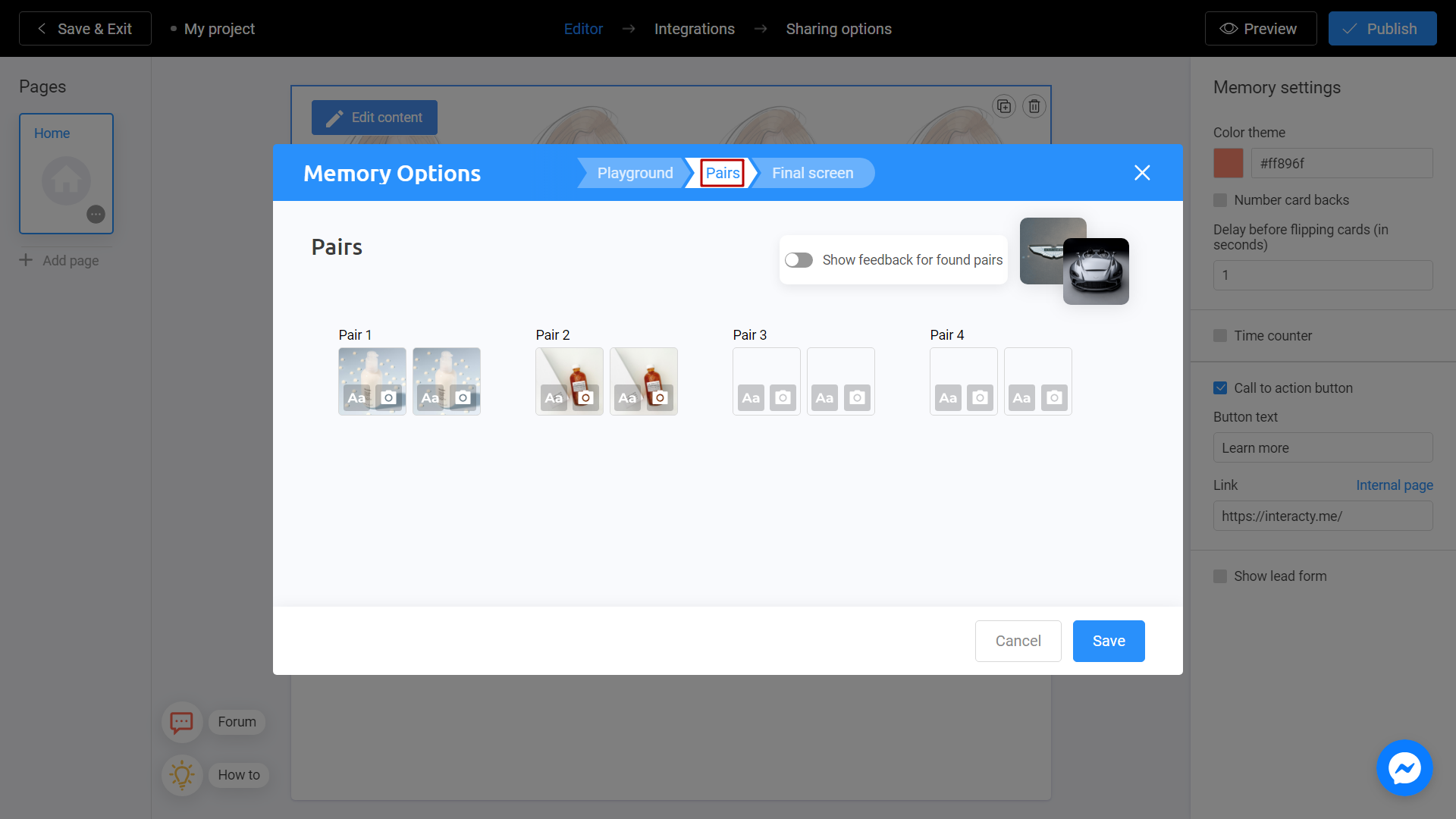1456x819 pixels.
Task: Select the Final screen tab in Memory Options
Action: click(x=813, y=173)
